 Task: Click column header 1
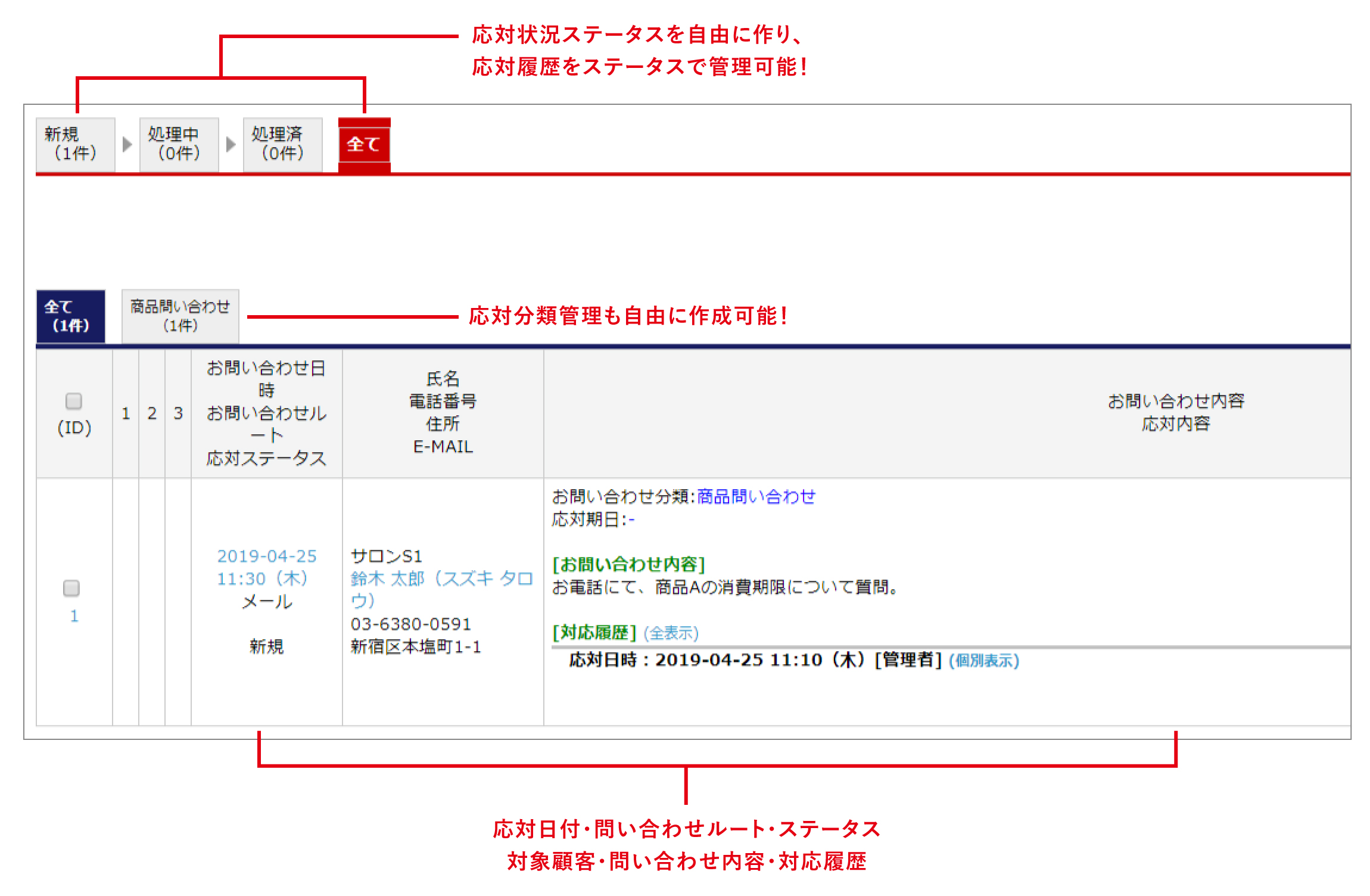coord(126,413)
